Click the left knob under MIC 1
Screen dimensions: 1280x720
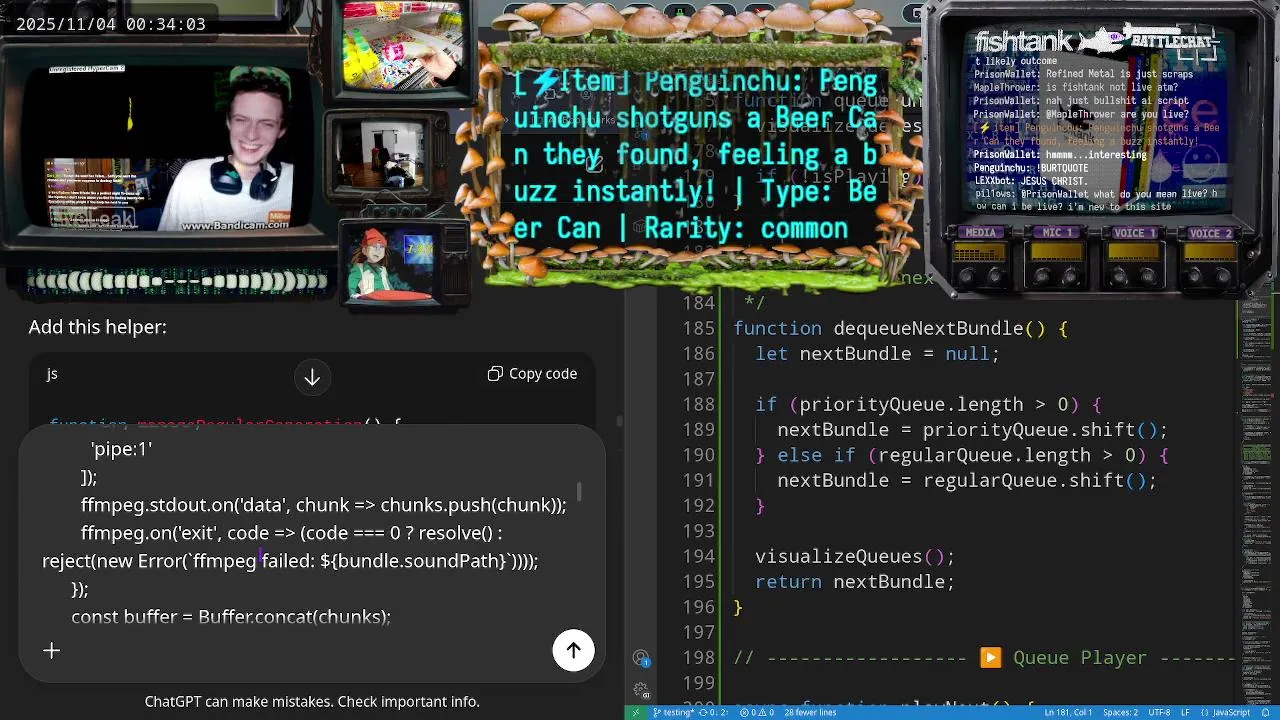tap(1043, 275)
